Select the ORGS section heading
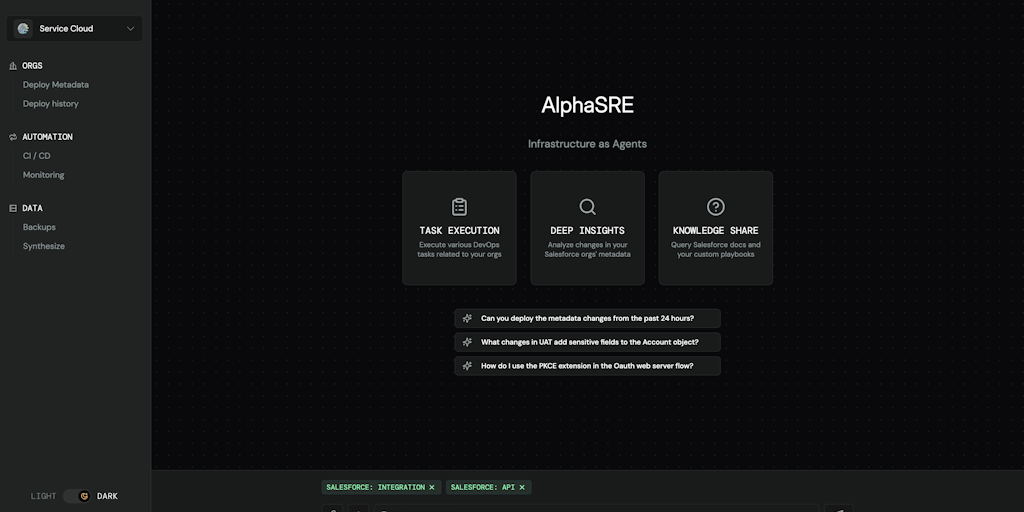1024x512 pixels. [x=32, y=66]
